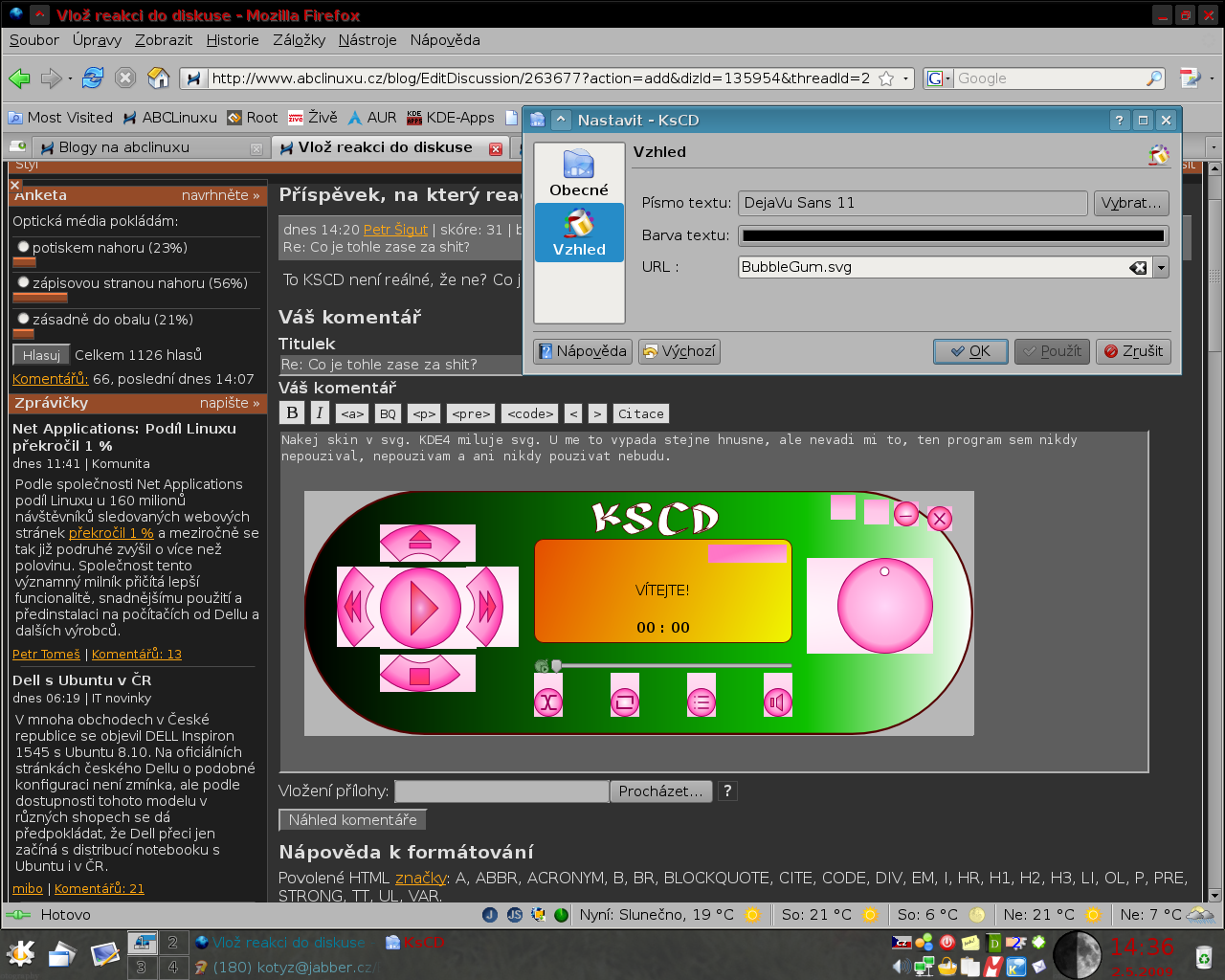Open the KsCD window menu arrow in titlebar

pyautogui.click(x=561, y=120)
